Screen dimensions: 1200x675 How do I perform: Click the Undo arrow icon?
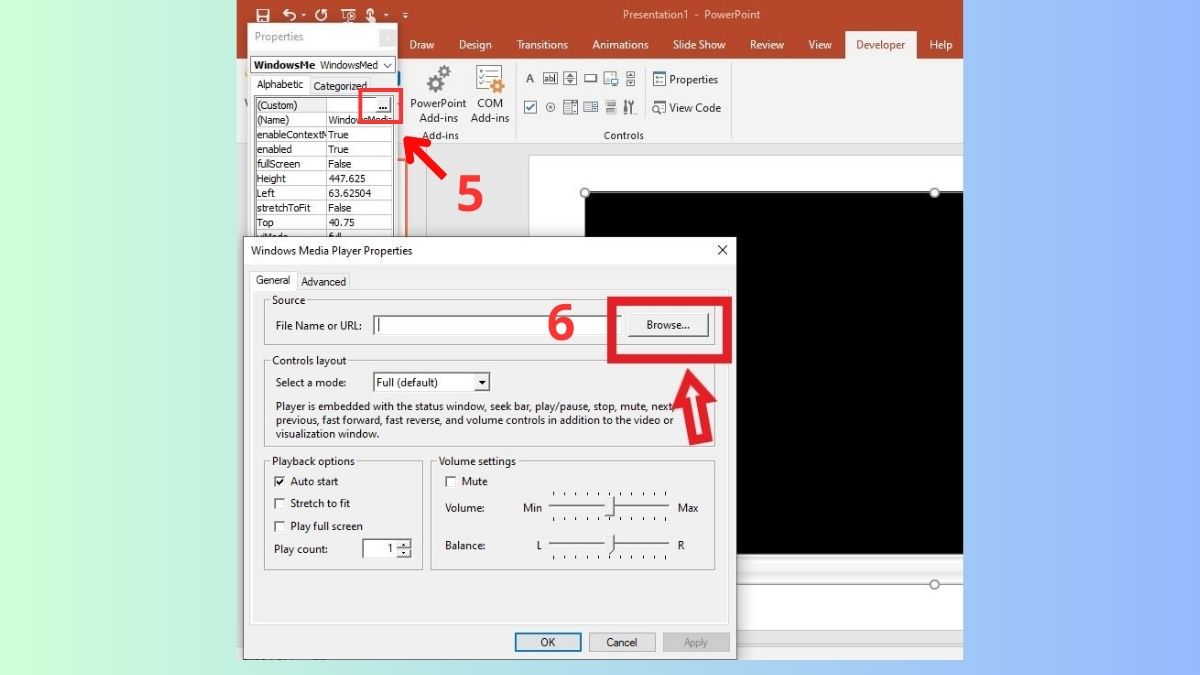(289, 15)
